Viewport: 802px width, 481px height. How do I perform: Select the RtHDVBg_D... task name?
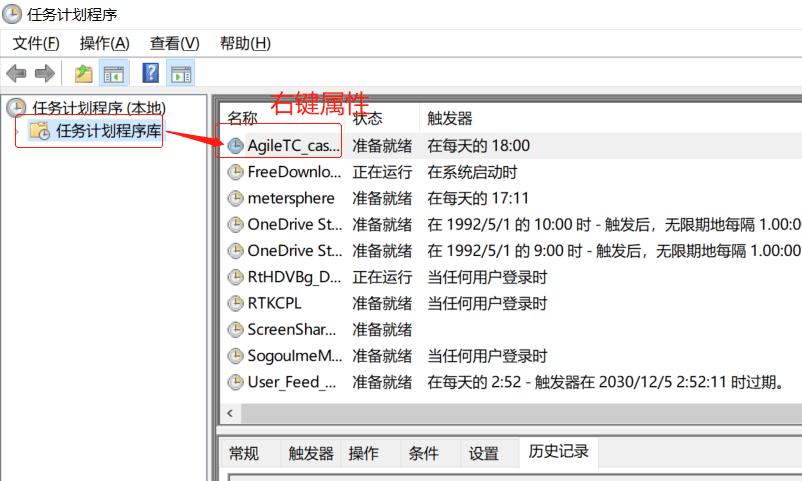pos(294,277)
